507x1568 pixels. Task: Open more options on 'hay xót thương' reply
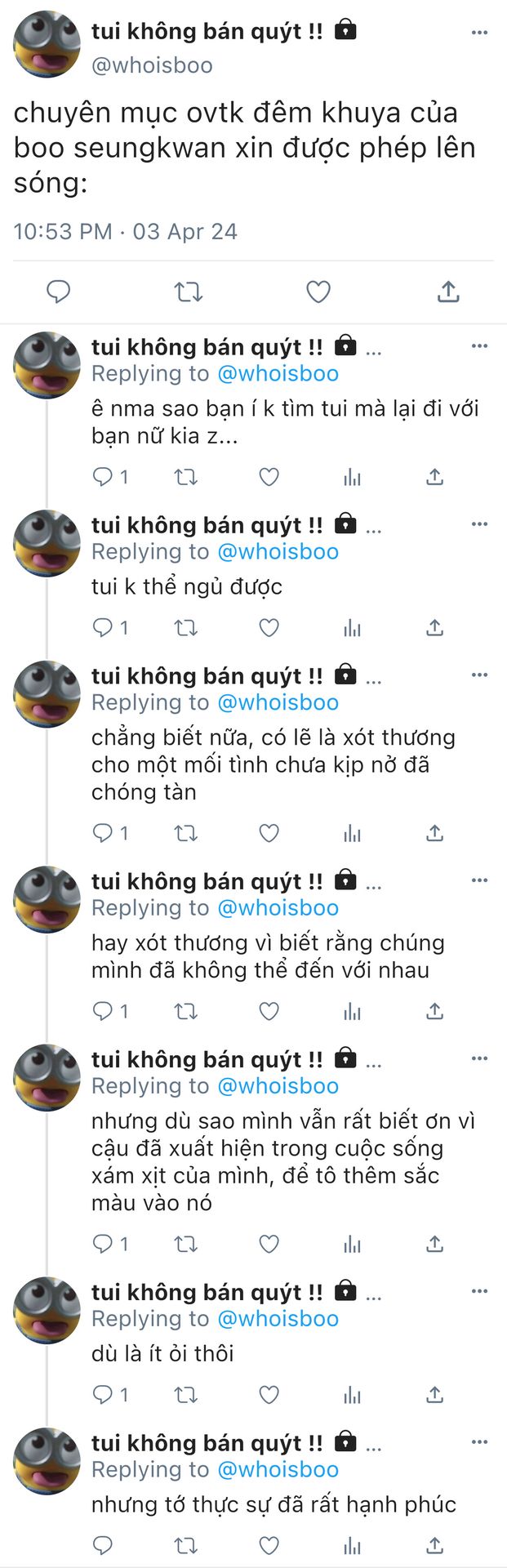(479, 880)
